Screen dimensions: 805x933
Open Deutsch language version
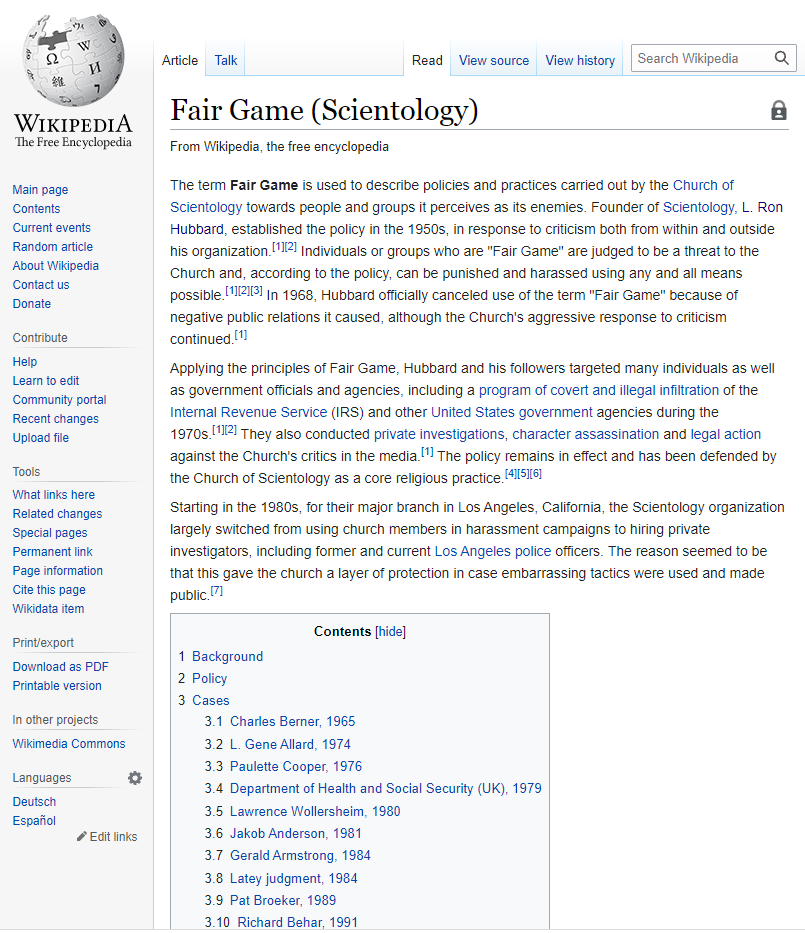(x=34, y=802)
